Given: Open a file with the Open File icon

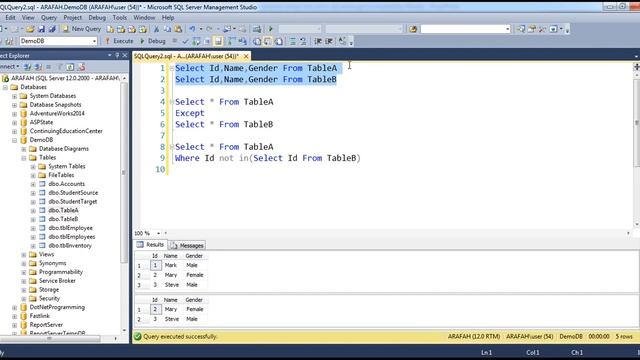Looking at the screenshot, I should coord(30,29).
